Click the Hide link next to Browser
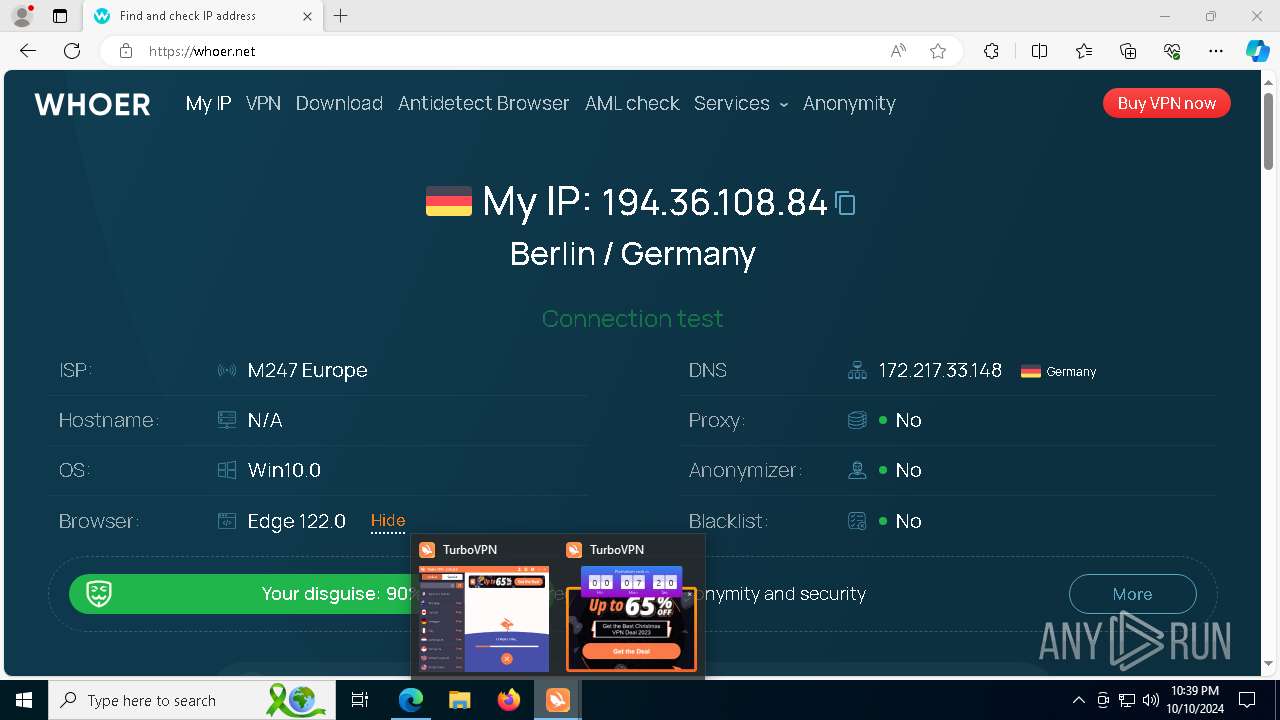1280x720 pixels. pos(388,520)
